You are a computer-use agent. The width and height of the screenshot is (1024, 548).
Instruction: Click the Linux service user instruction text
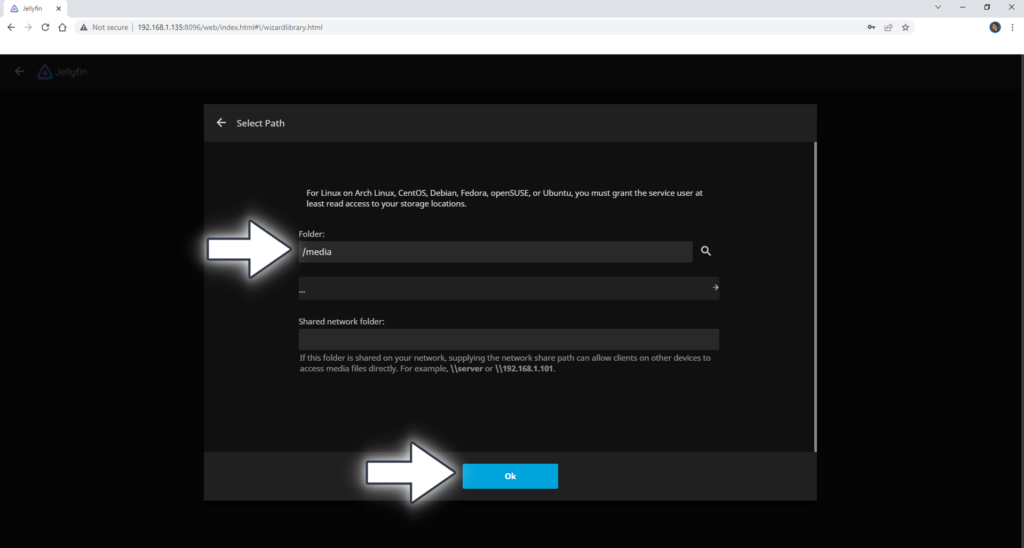coord(504,198)
